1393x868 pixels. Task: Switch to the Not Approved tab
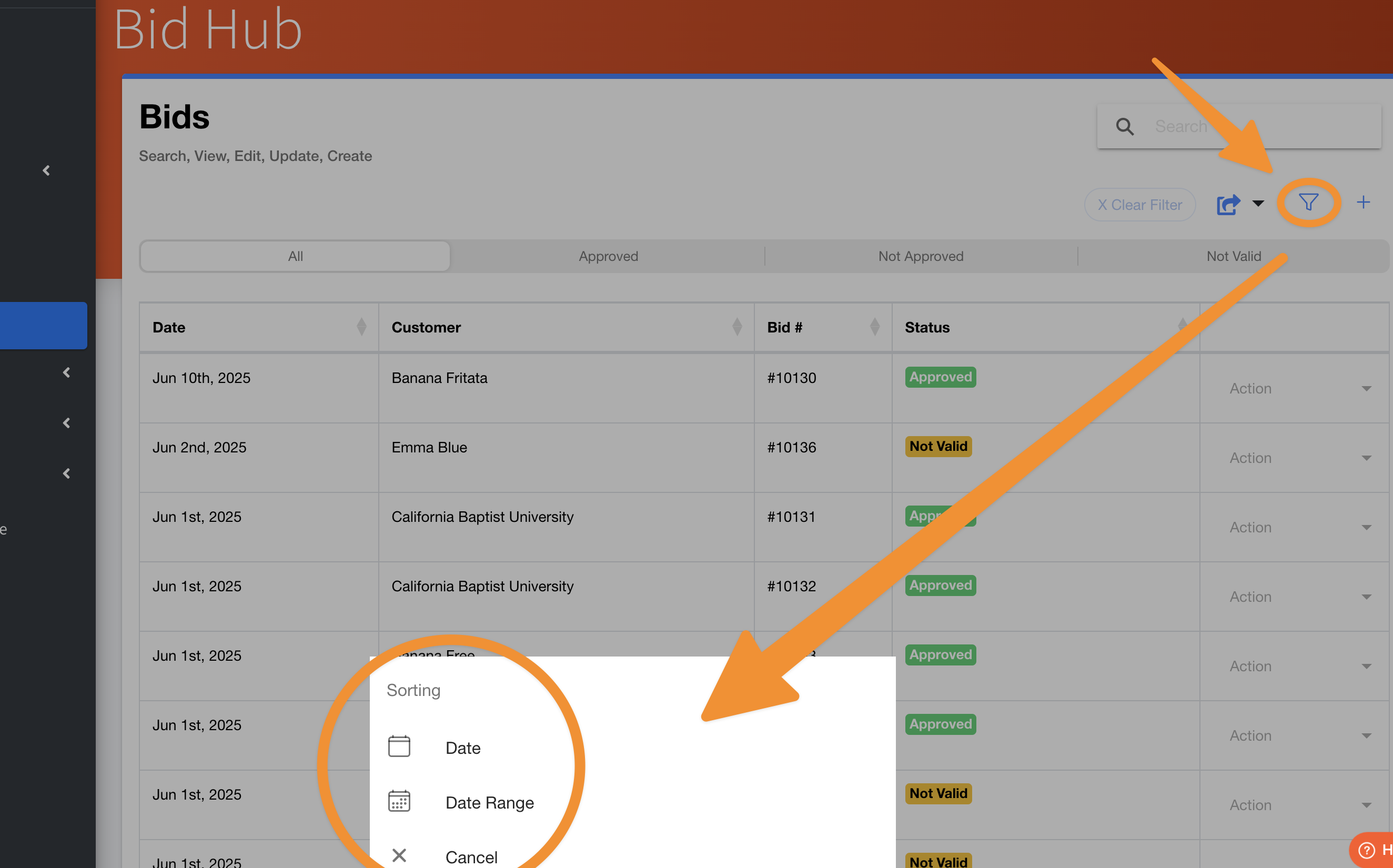click(921, 256)
